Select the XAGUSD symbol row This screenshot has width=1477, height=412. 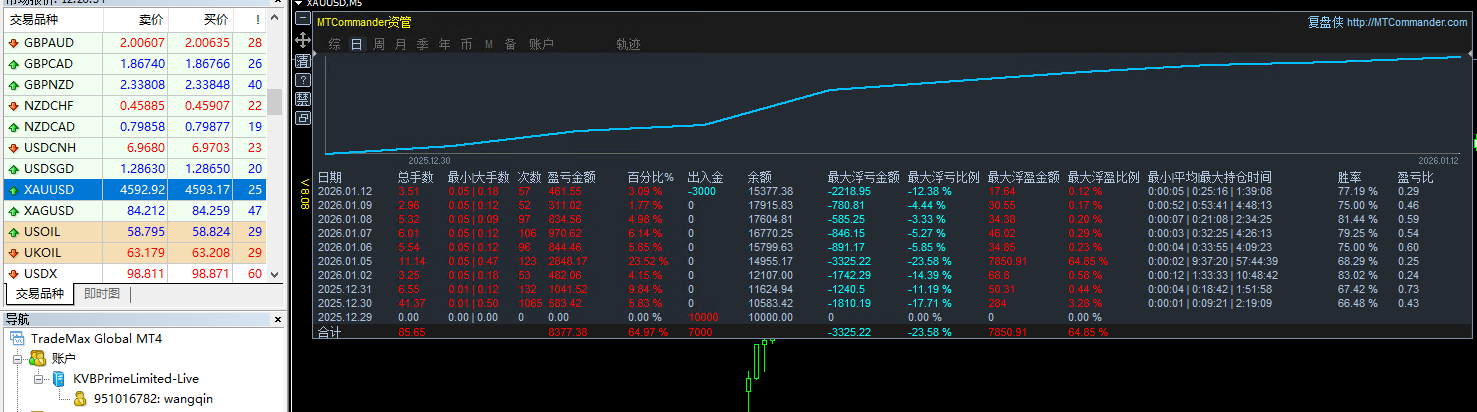tap(134, 211)
